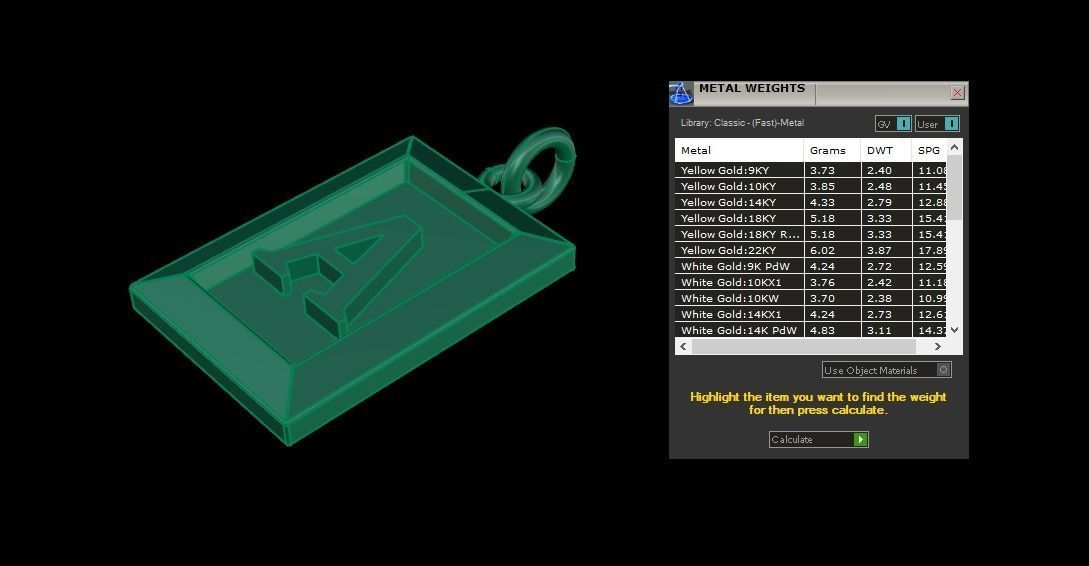This screenshot has height=566, width=1089.
Task: Select the Yellow Gold:18KY R... row
Action: point(810,234)
